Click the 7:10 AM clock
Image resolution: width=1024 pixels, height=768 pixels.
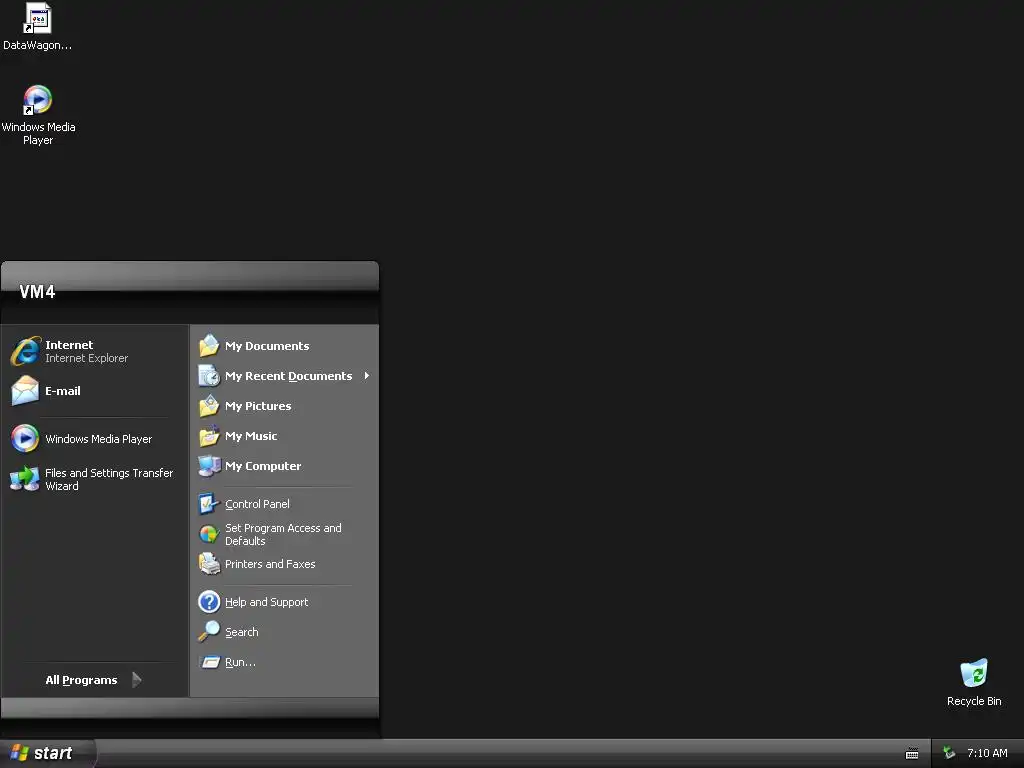(987, 754)
